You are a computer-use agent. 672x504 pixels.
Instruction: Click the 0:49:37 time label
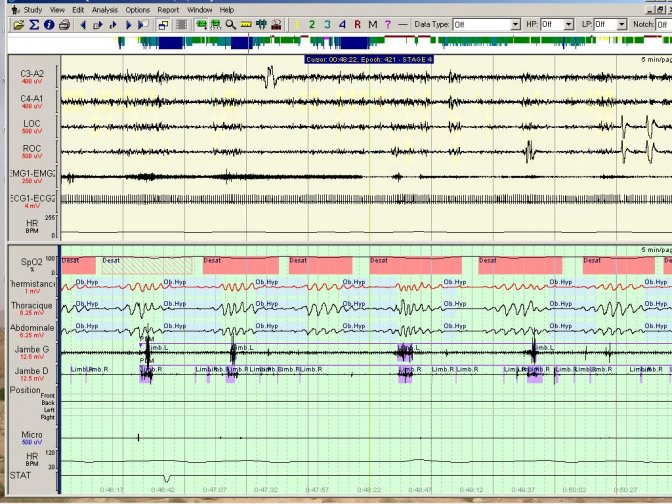(523, 490)
